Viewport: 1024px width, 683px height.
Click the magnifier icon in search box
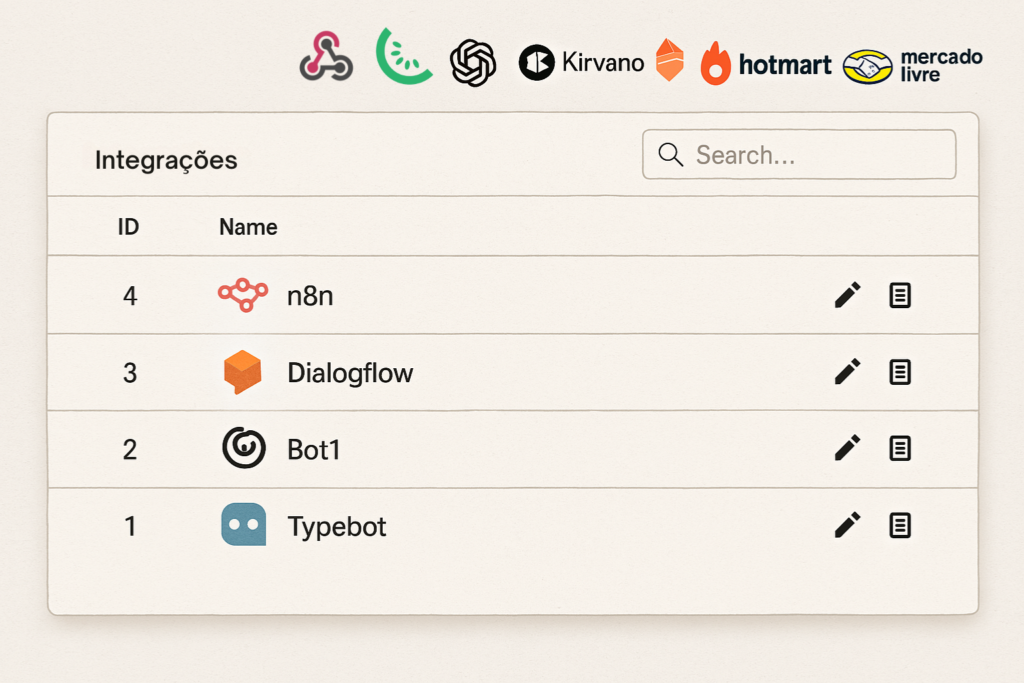[x=671, y=155]
